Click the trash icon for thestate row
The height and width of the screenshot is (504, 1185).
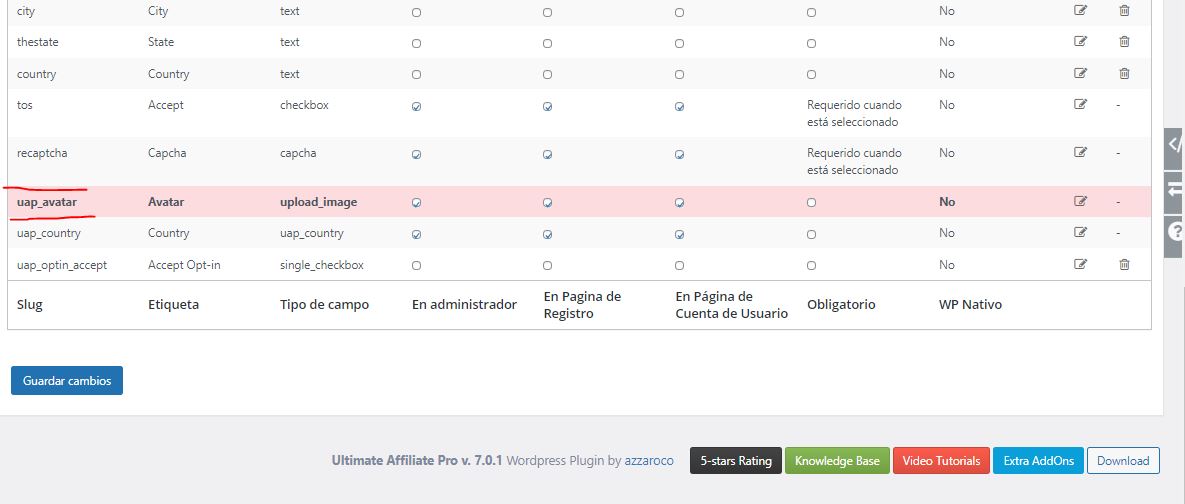1124,42
